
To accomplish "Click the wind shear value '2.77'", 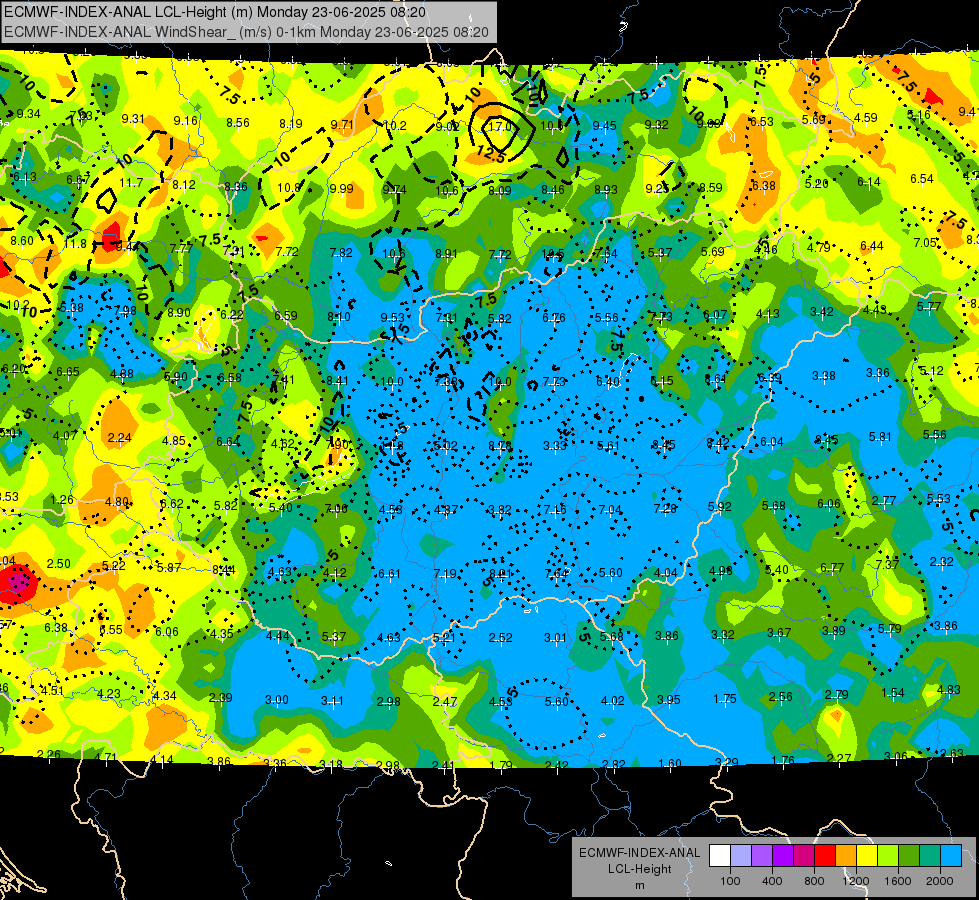I will [x=883, y=500].
